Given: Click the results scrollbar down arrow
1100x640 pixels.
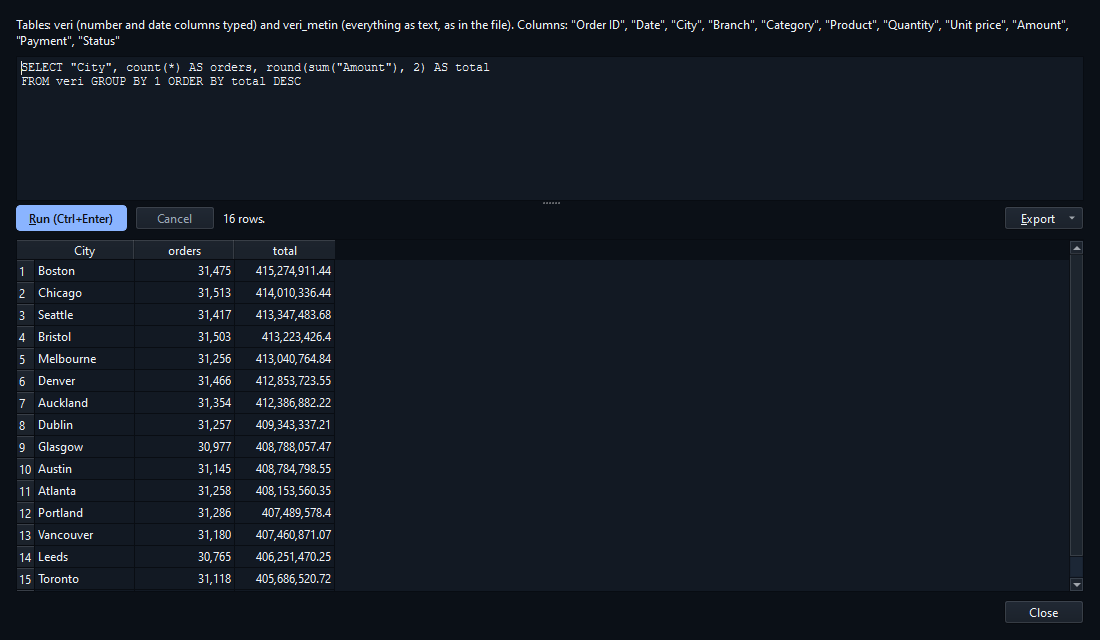Looking at the screenshot, I should [x=1076, y=584].
